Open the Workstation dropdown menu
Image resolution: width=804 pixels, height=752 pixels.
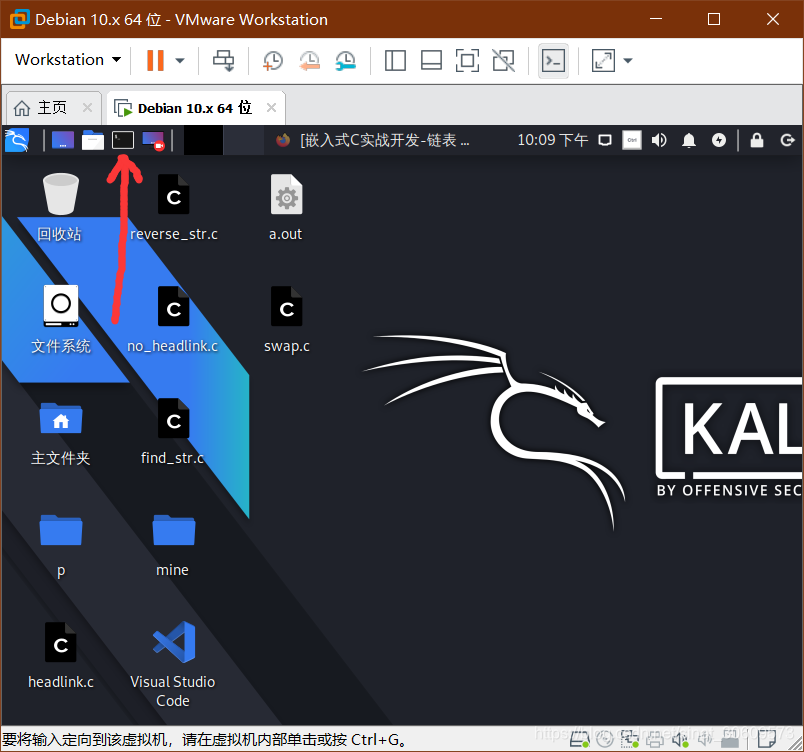click(68, 60)
